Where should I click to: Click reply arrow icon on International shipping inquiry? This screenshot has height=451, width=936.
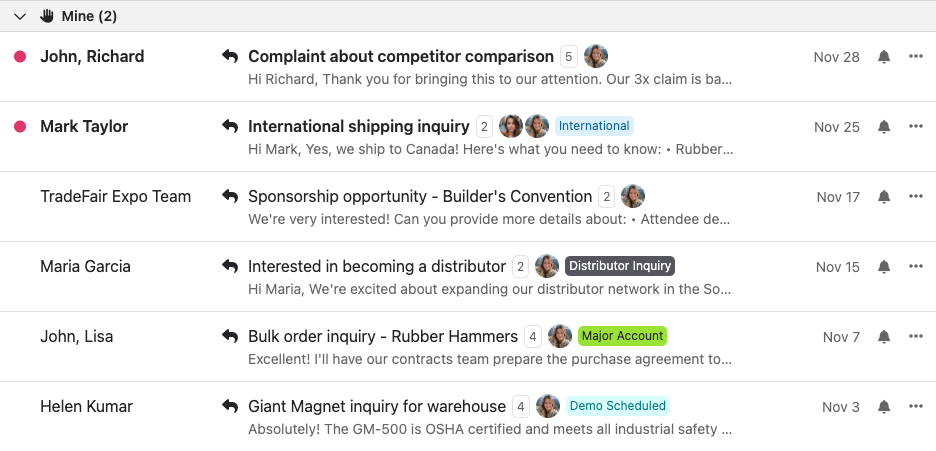coord(230,127)
